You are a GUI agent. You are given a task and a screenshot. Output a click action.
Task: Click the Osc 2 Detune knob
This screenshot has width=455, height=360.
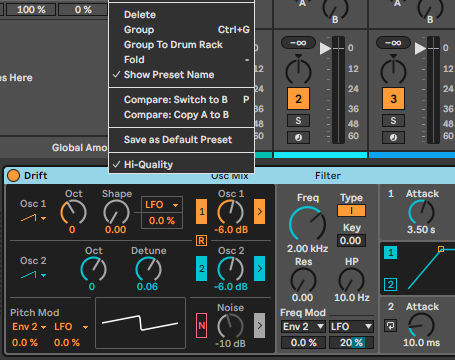tap(148, 269)
